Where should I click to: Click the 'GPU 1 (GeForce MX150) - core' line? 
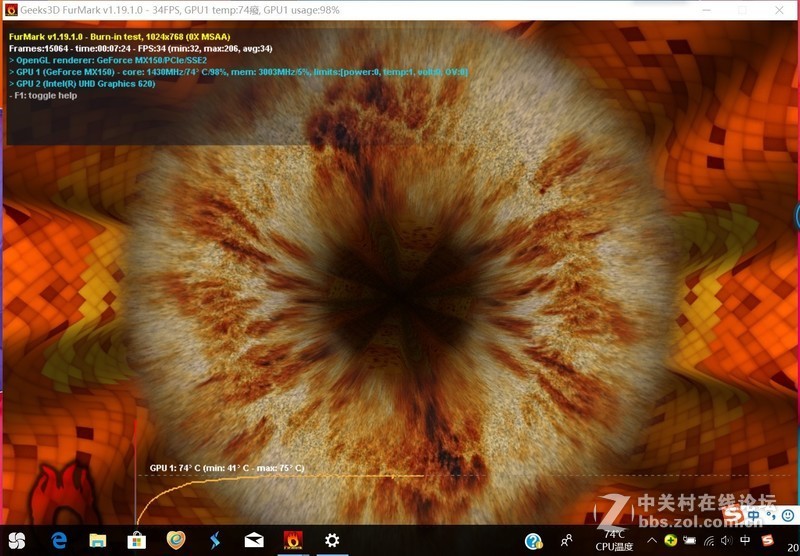point(238,72)
